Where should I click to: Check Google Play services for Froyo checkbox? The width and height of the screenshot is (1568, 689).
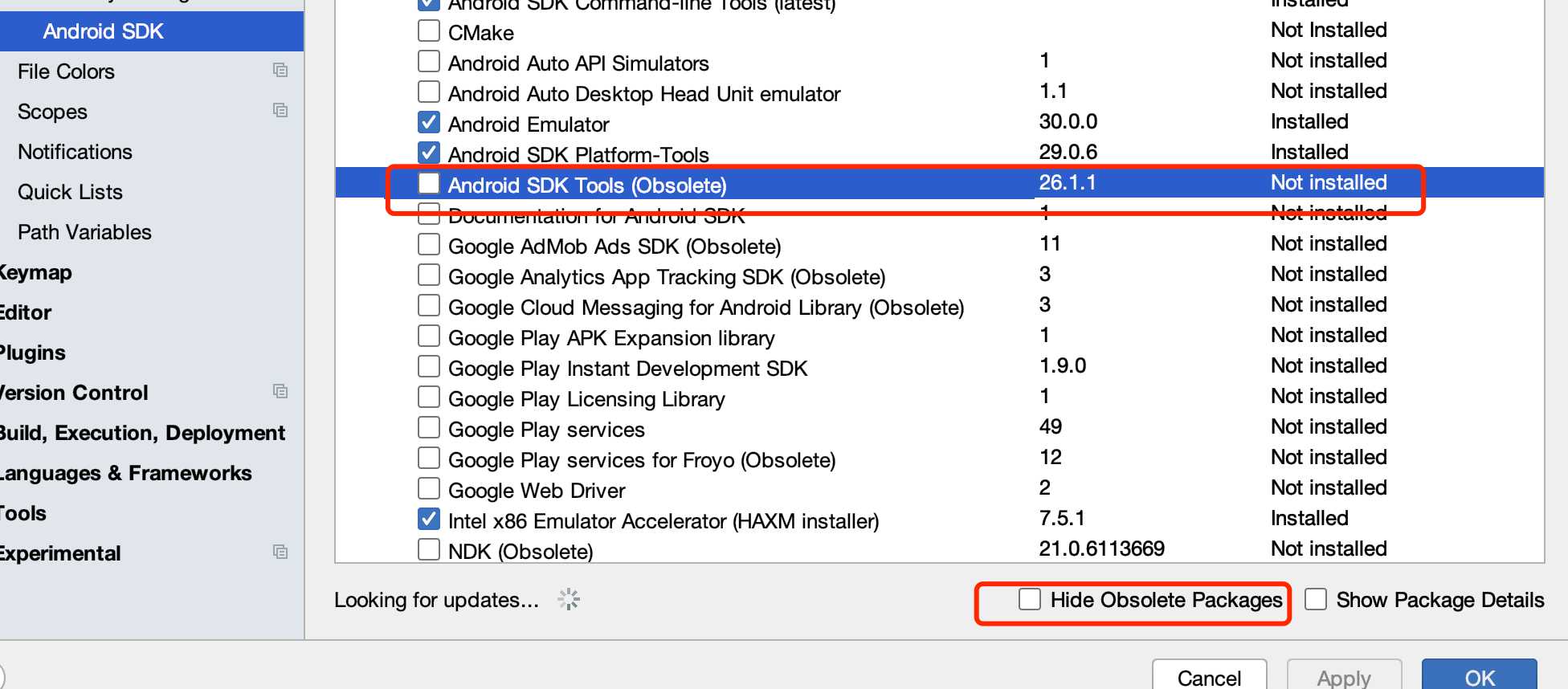click(x=429, y=458)
